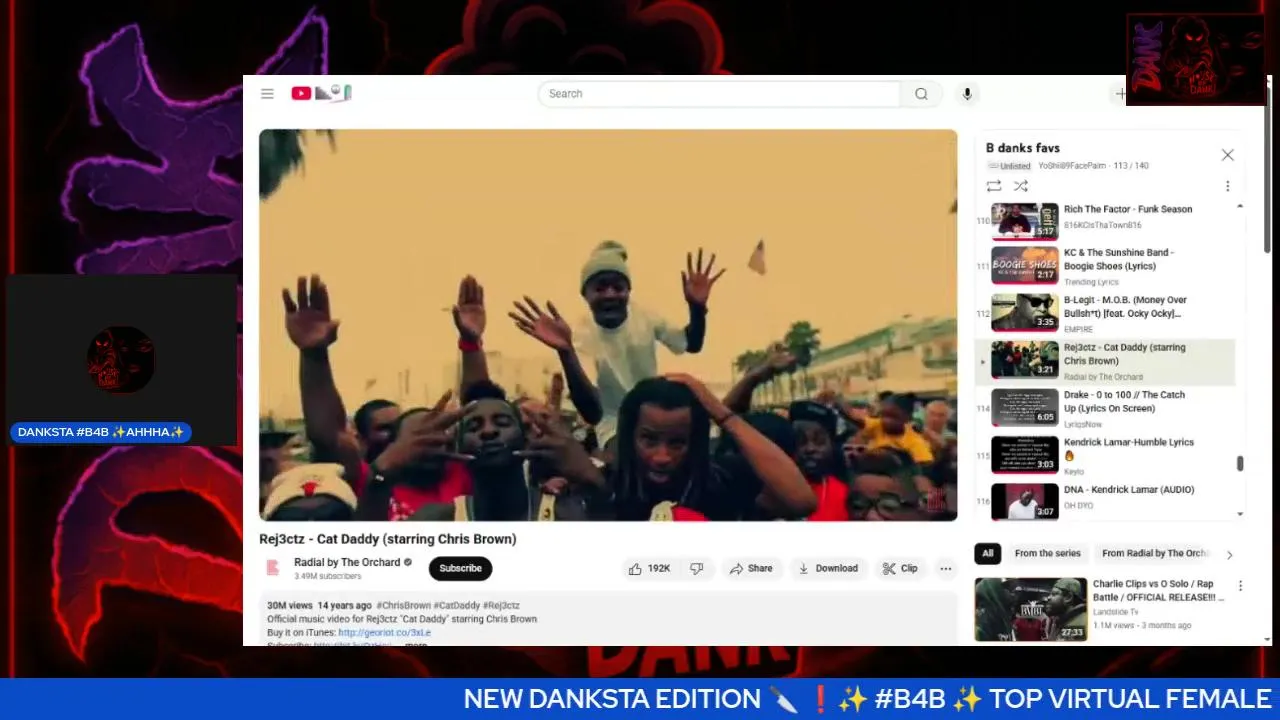
Task: Click DANKSTA #B4B AHHHA name label
Action: click(101, 432)
